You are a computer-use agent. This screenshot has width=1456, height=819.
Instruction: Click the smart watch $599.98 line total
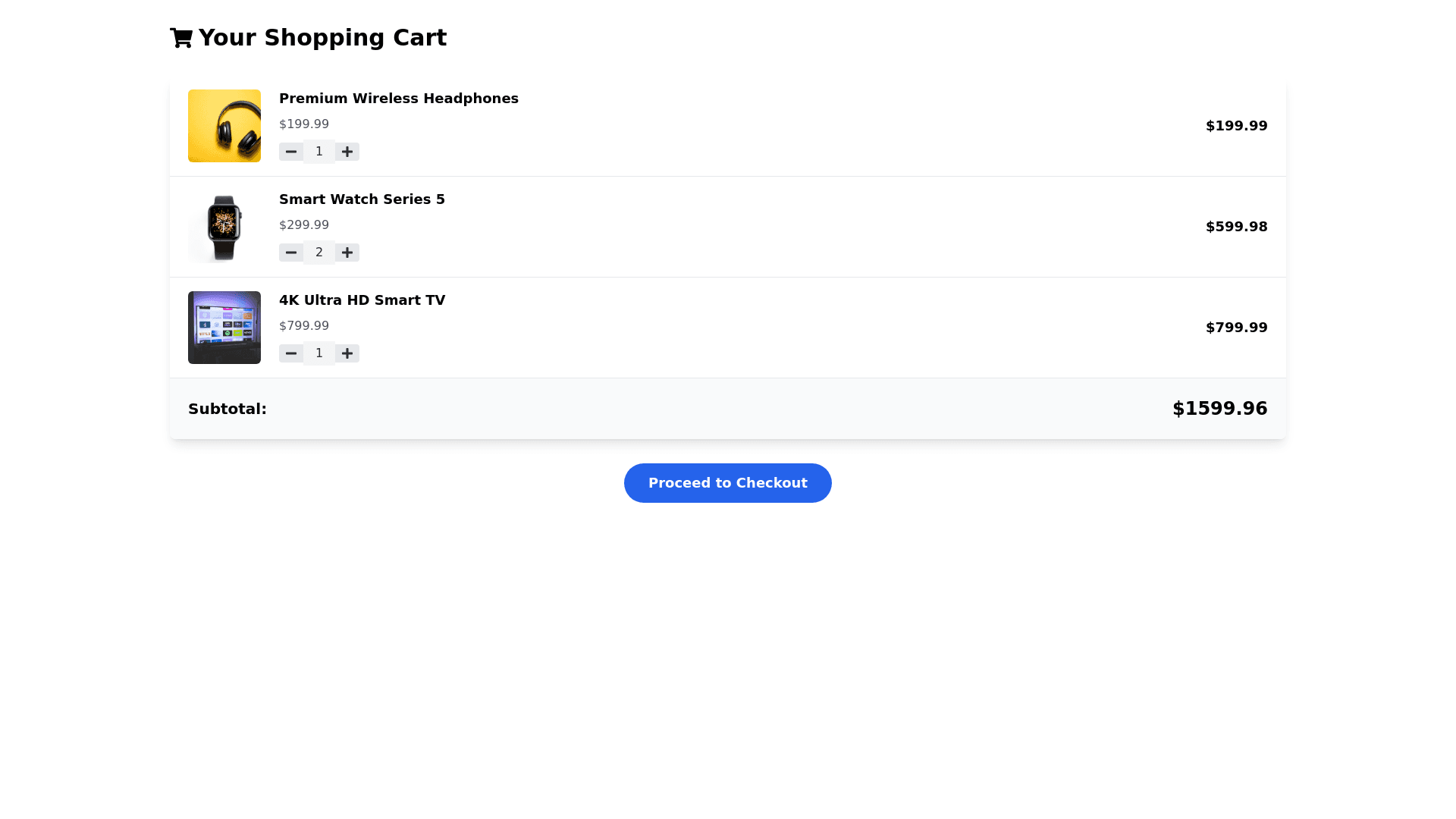tap(1236, 227)
